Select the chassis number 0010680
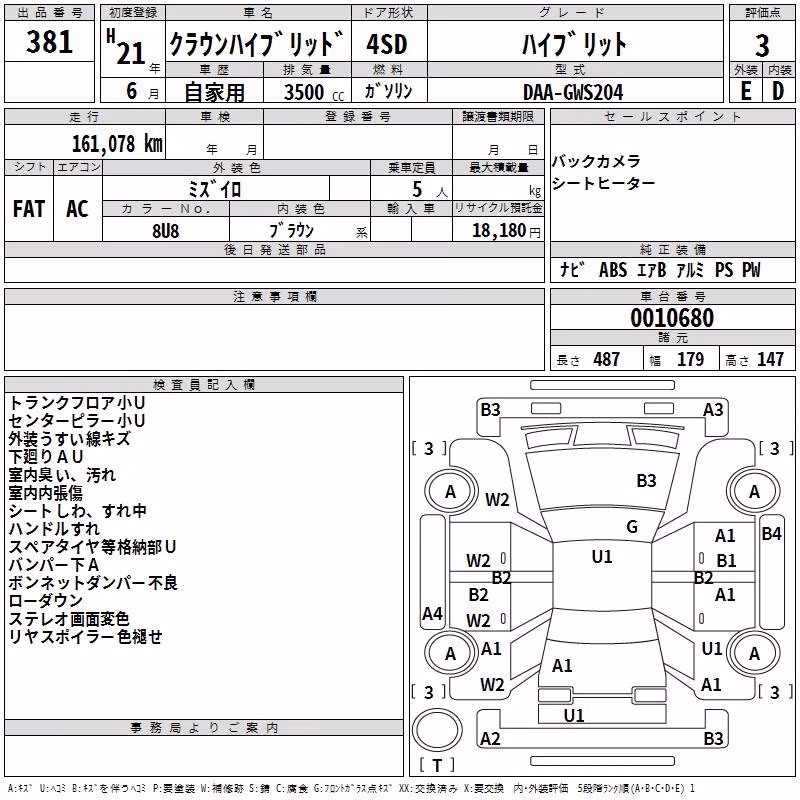Image resolution: width=800 pixels, height=800 pixels. tap(672, 317)
